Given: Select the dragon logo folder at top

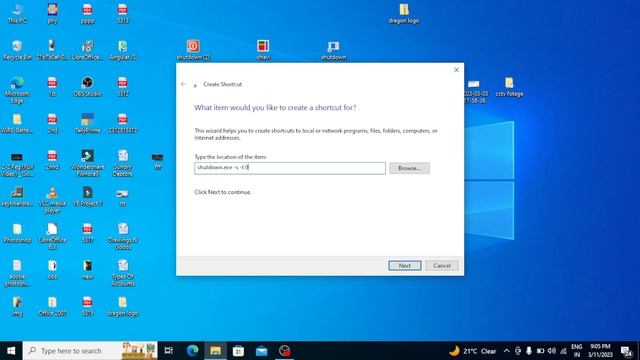Looking at the screenshot, I should coord(404,14).
